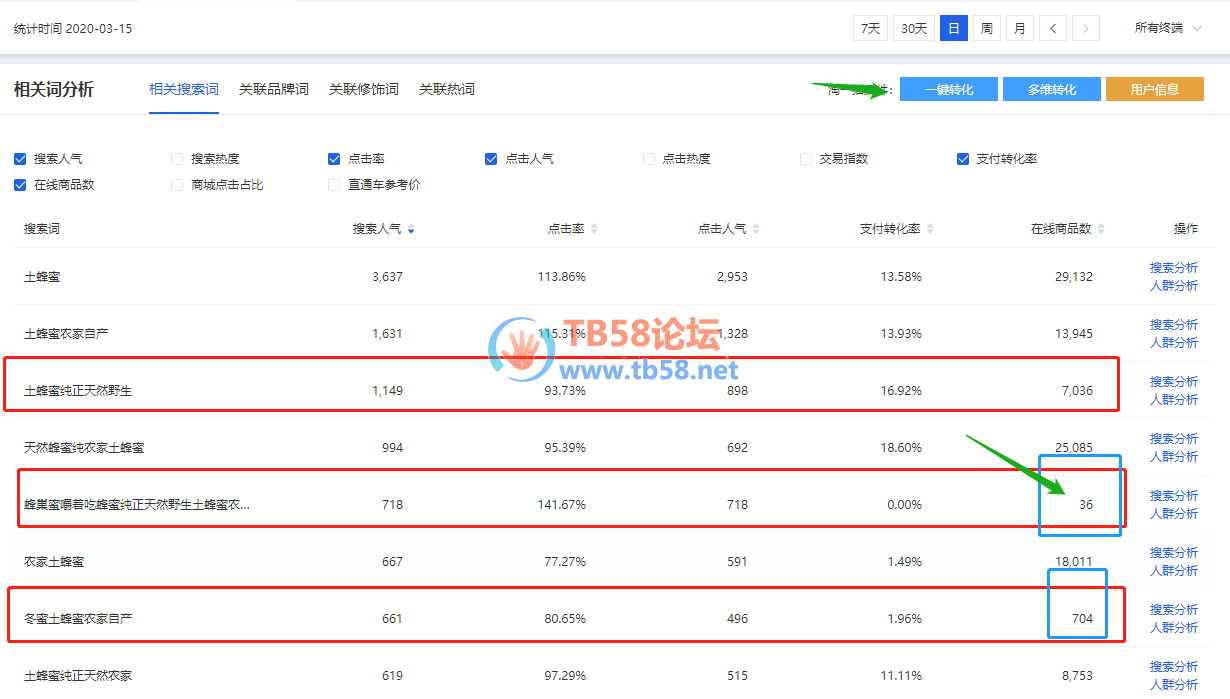
Task: Open 人群分析 link for 农家土蜂蜜 row
Action: [1173, 571]
